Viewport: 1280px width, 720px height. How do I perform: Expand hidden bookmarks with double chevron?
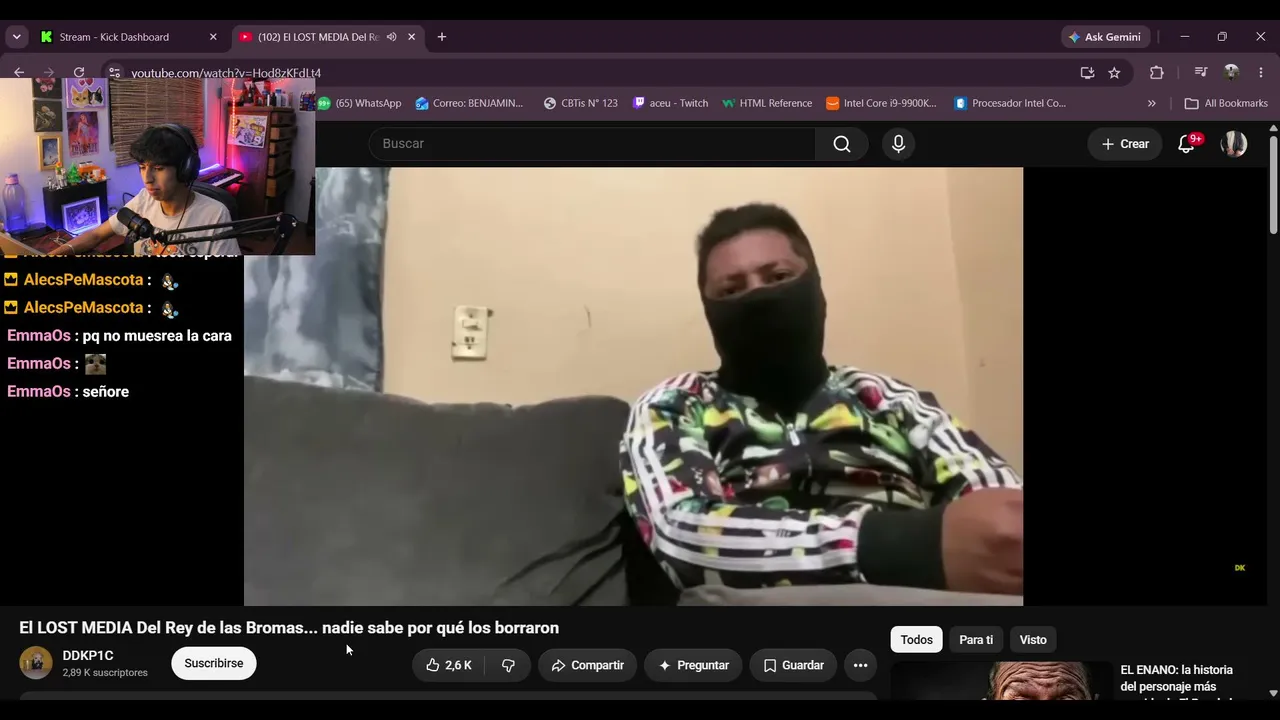pos(1151,103)
